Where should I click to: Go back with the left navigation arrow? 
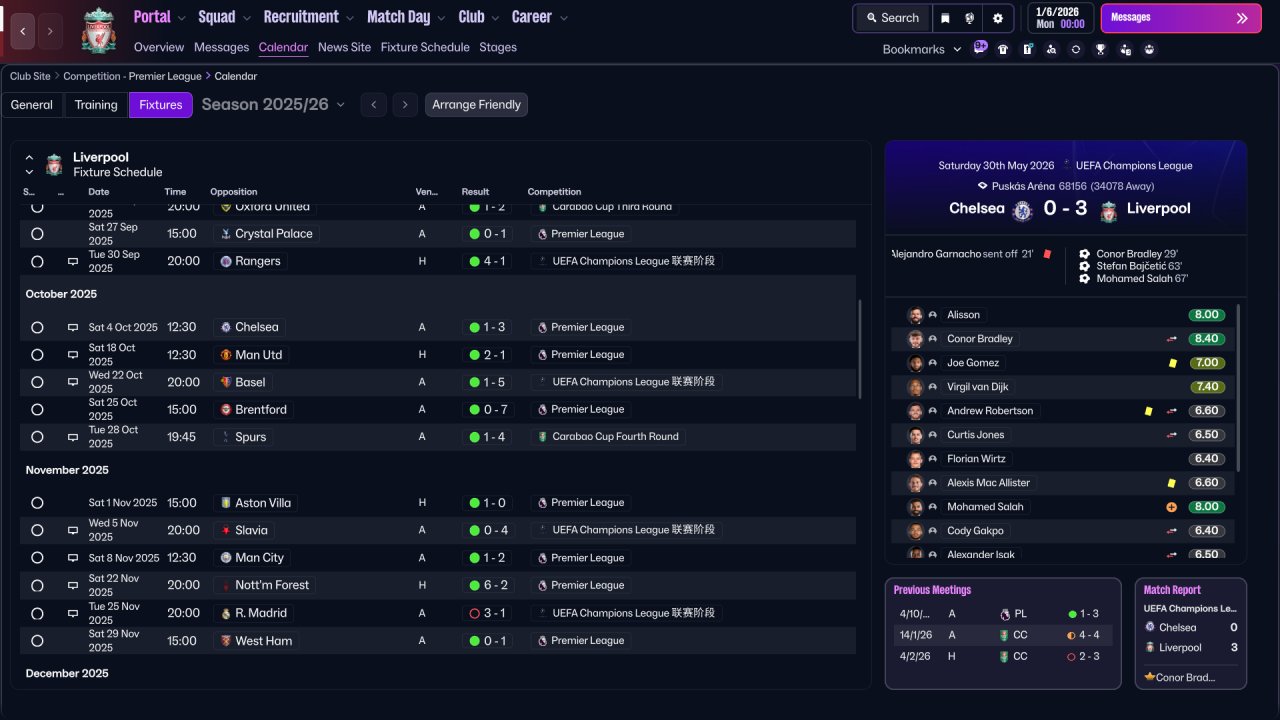pyautogui.click(x=23, y=31)
